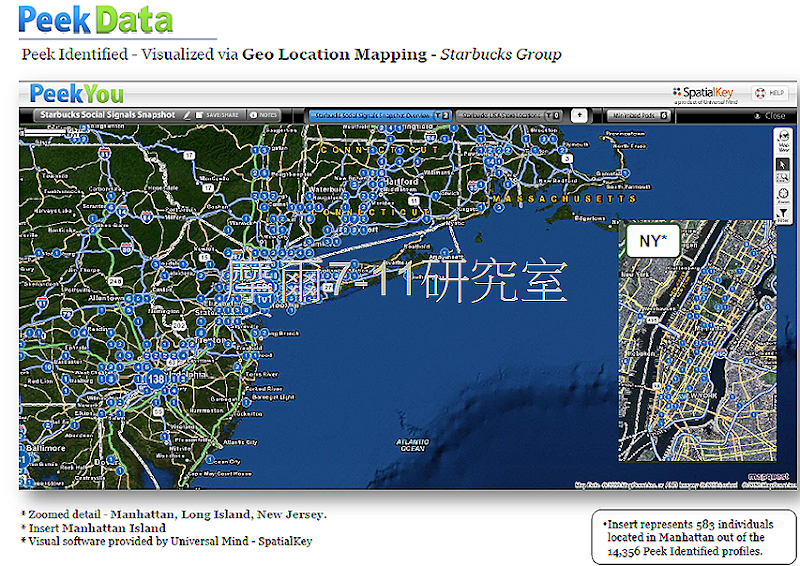Open the Map View tool
This screenshot has height=566, width=800.
[783, 140]
